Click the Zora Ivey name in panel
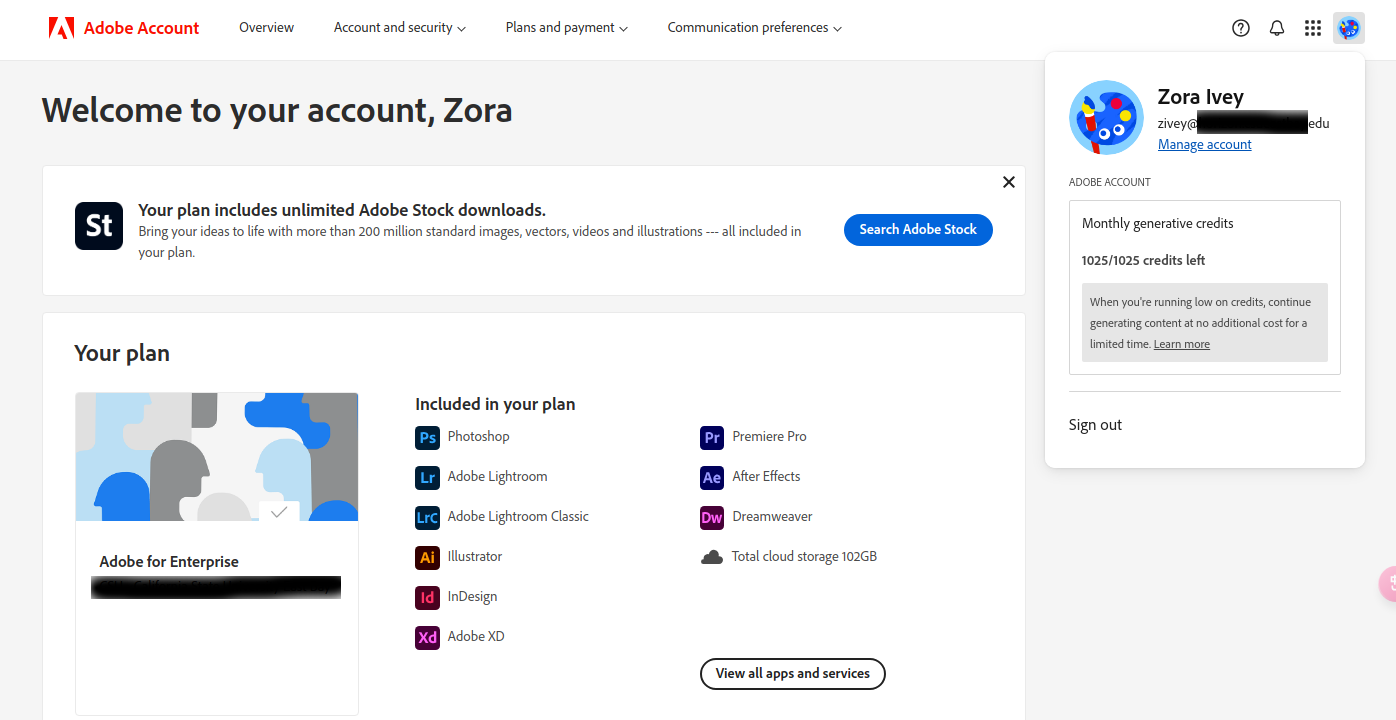Screen dimensions: 1396x720 click(1201, 97)
